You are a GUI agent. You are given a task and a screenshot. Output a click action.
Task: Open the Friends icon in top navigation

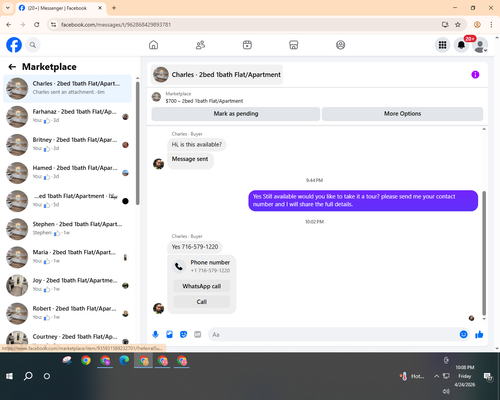coord(200,45)
